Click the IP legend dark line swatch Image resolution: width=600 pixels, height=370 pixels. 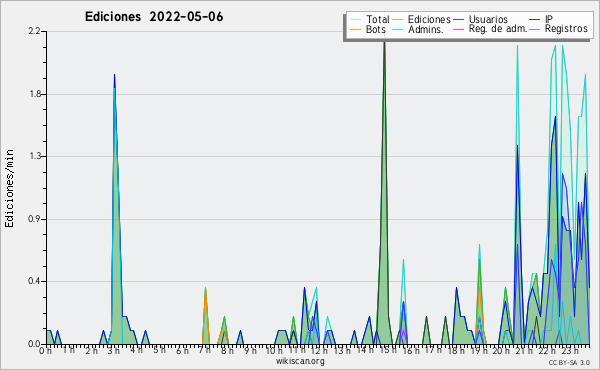[x=535, y=20]
